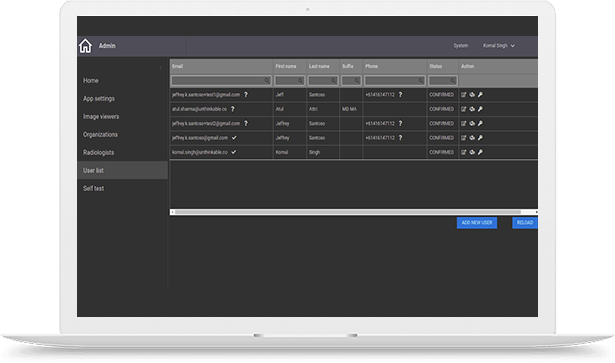Open the Komal Singh user dropdown
This screenshot has height=363, width=615.
(x=499, y=46)
